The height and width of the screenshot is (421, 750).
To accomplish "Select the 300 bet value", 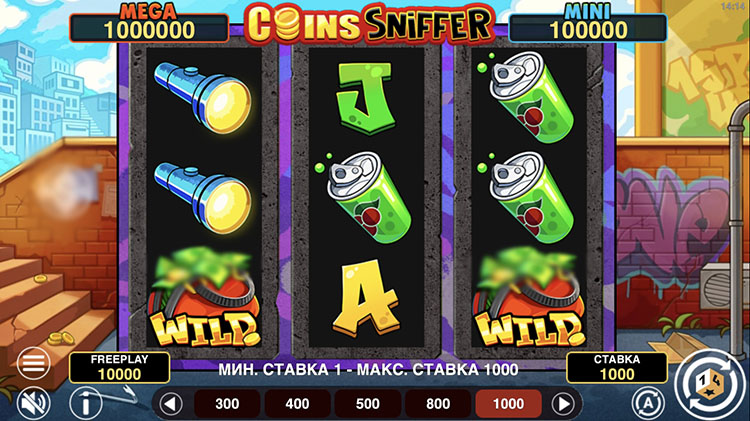I will pyautogui.click(x=227, y=404).
